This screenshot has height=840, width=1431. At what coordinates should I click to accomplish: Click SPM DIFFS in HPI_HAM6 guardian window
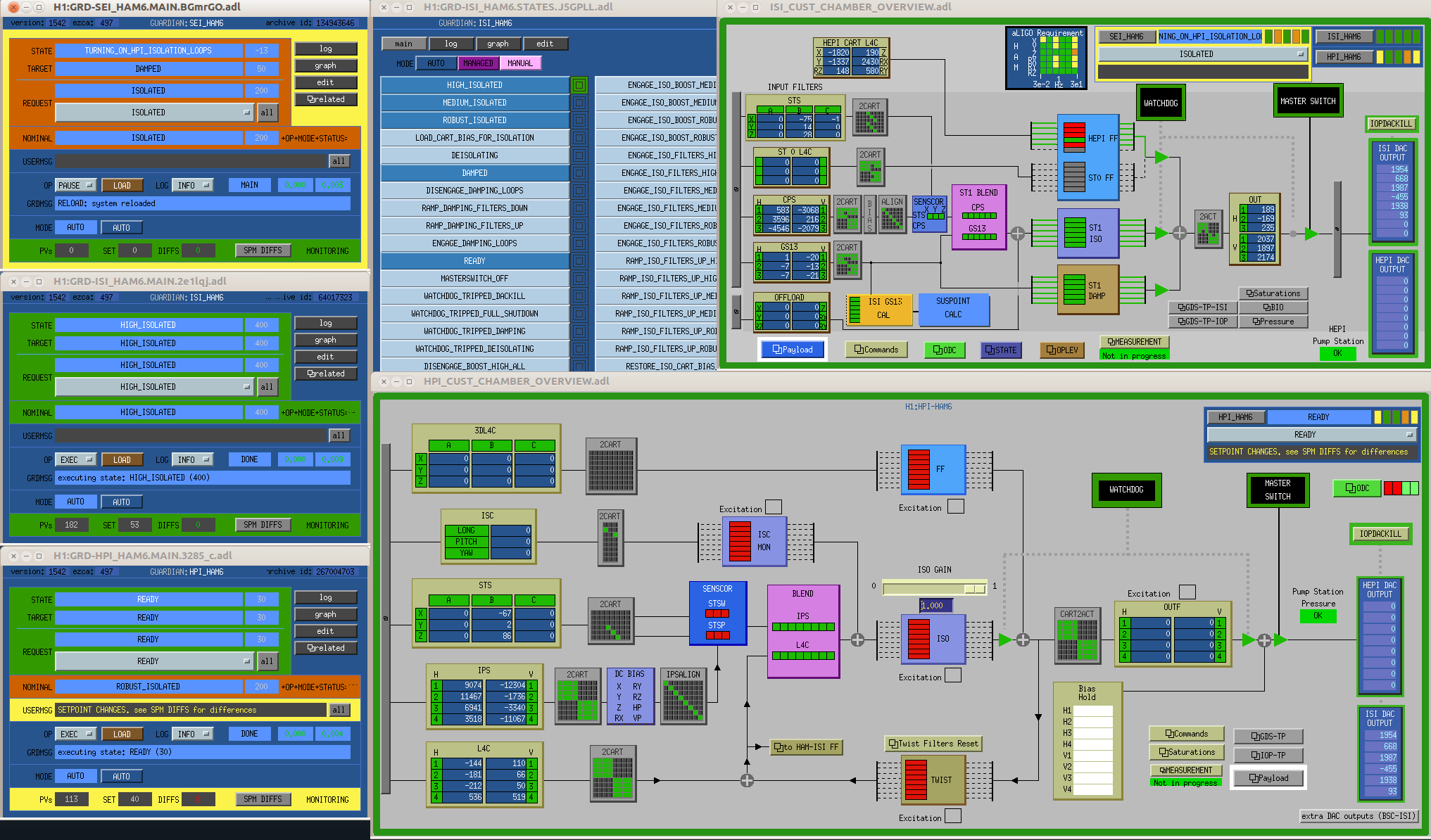click(263, 799)
